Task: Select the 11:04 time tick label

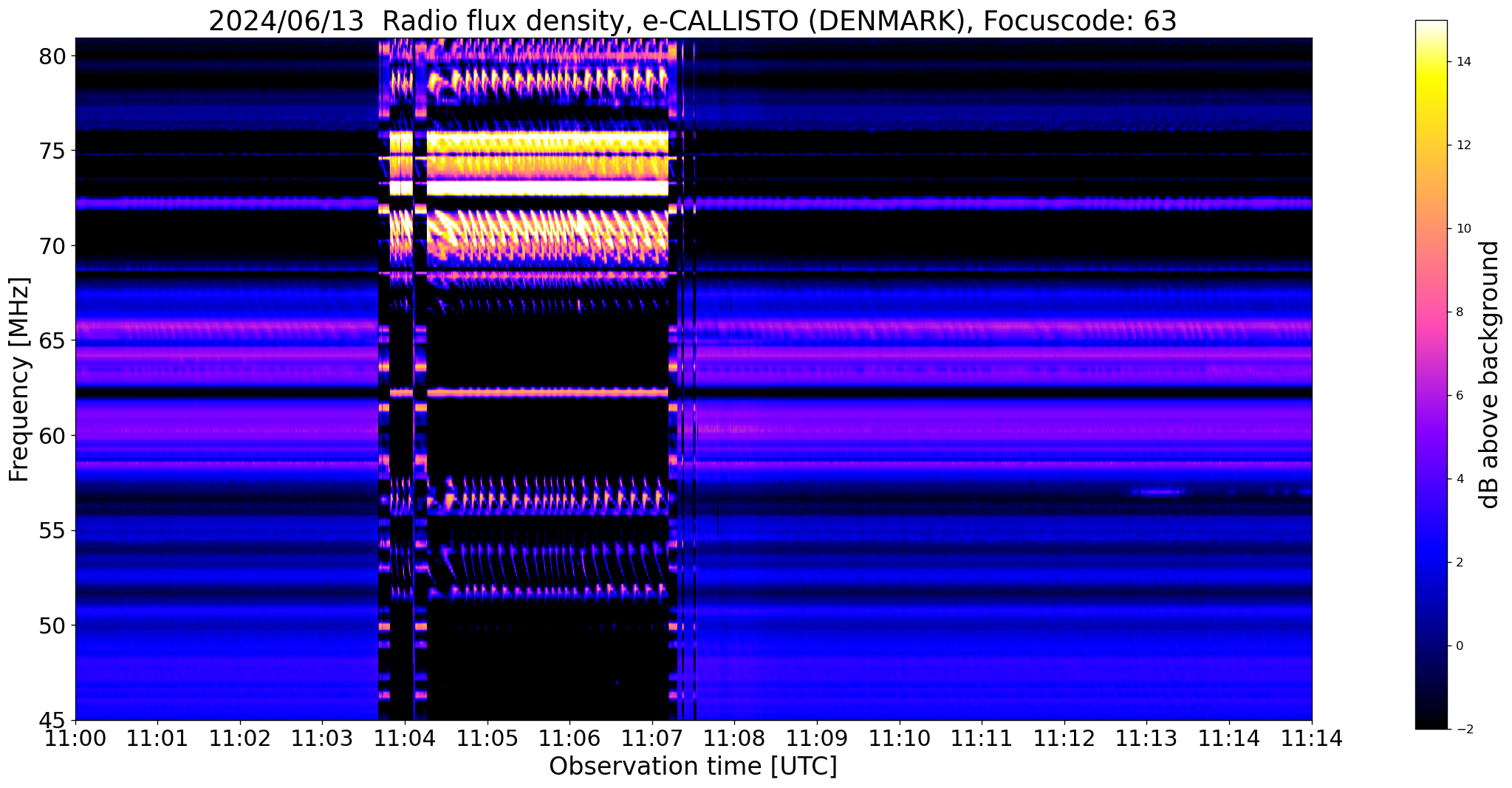Action: pos(405,738)
